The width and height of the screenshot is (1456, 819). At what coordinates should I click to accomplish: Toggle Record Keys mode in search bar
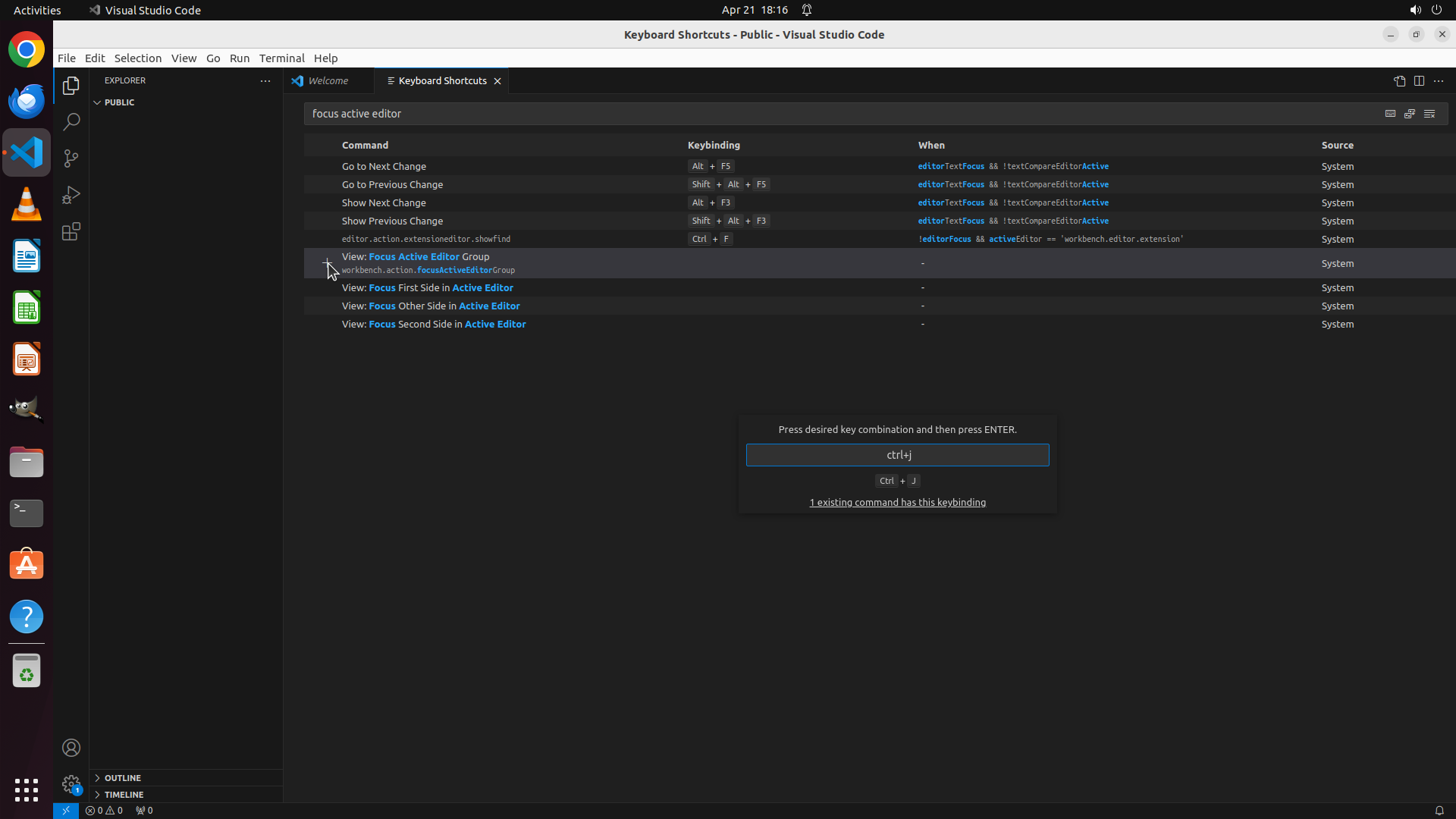1390,114
